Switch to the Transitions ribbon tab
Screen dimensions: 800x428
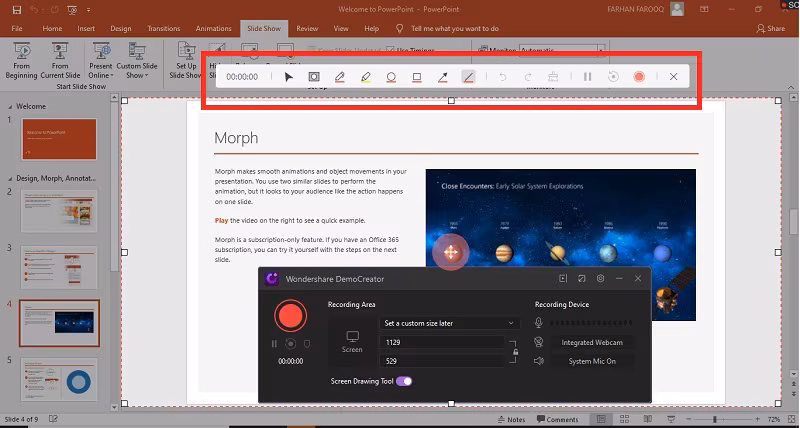[x=164, y=29]
